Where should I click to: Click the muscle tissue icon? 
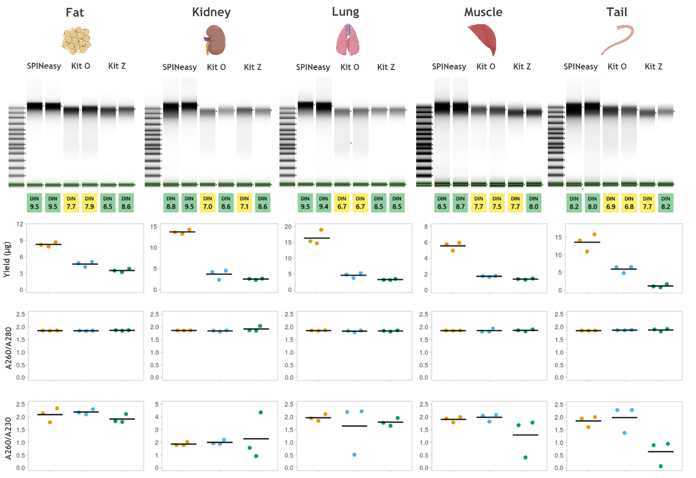point(482,40)
